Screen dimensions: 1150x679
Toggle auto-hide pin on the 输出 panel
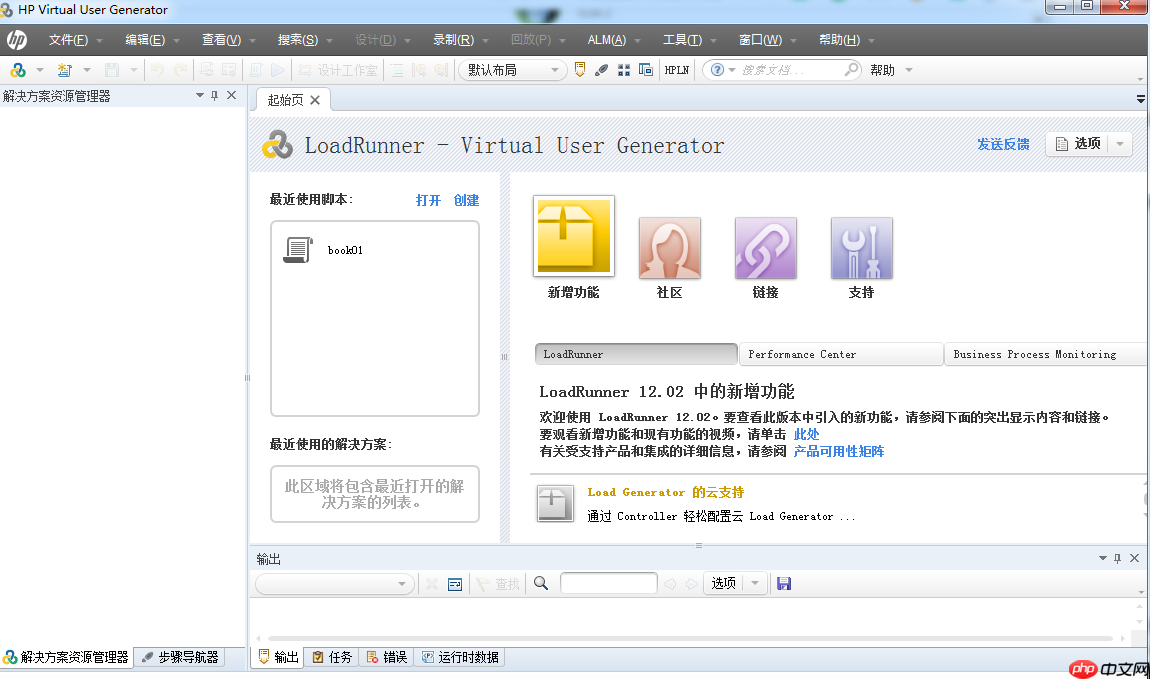(1117, 558)
